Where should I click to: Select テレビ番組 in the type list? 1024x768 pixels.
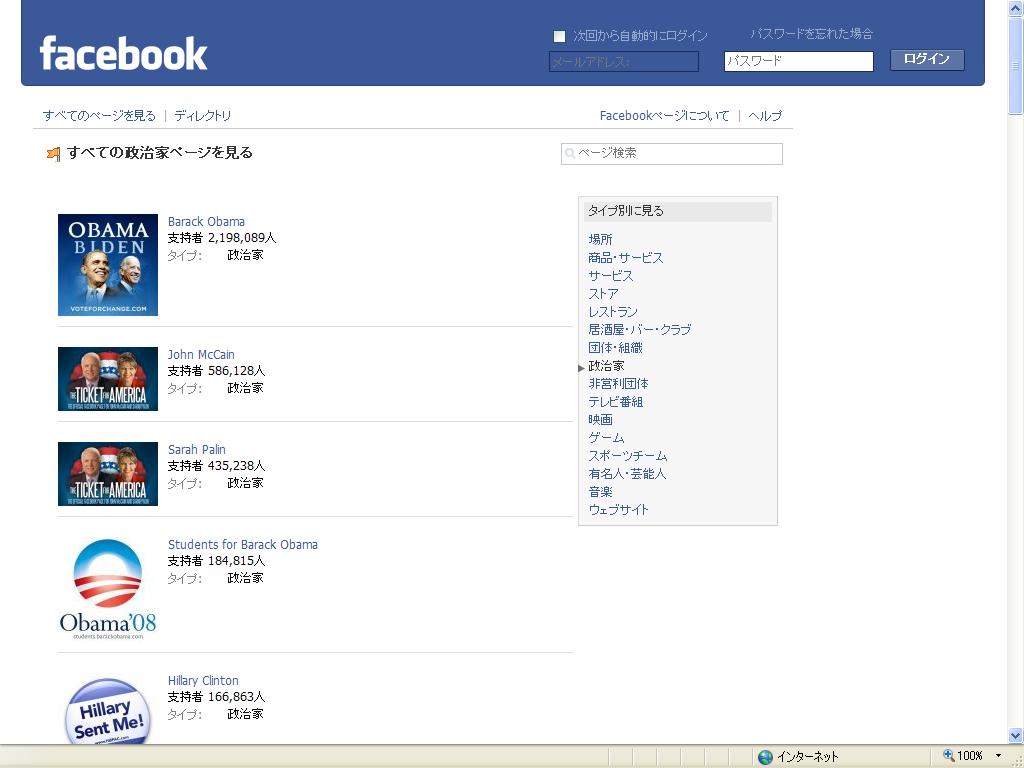coord(615,402)
